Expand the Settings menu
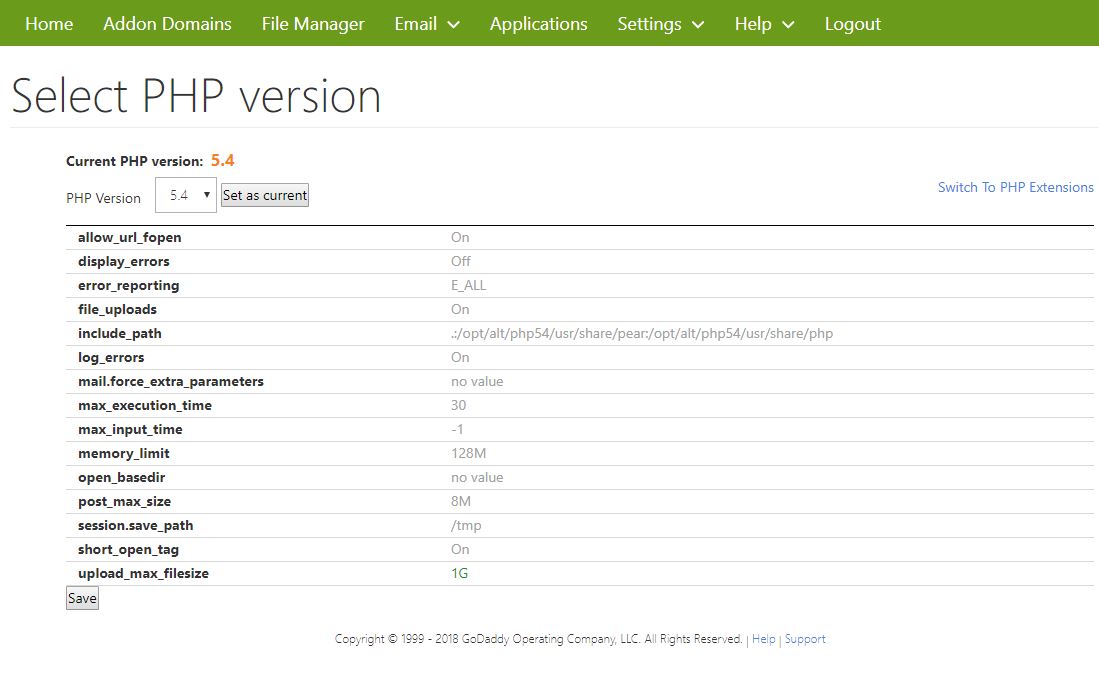 [660, 24]
